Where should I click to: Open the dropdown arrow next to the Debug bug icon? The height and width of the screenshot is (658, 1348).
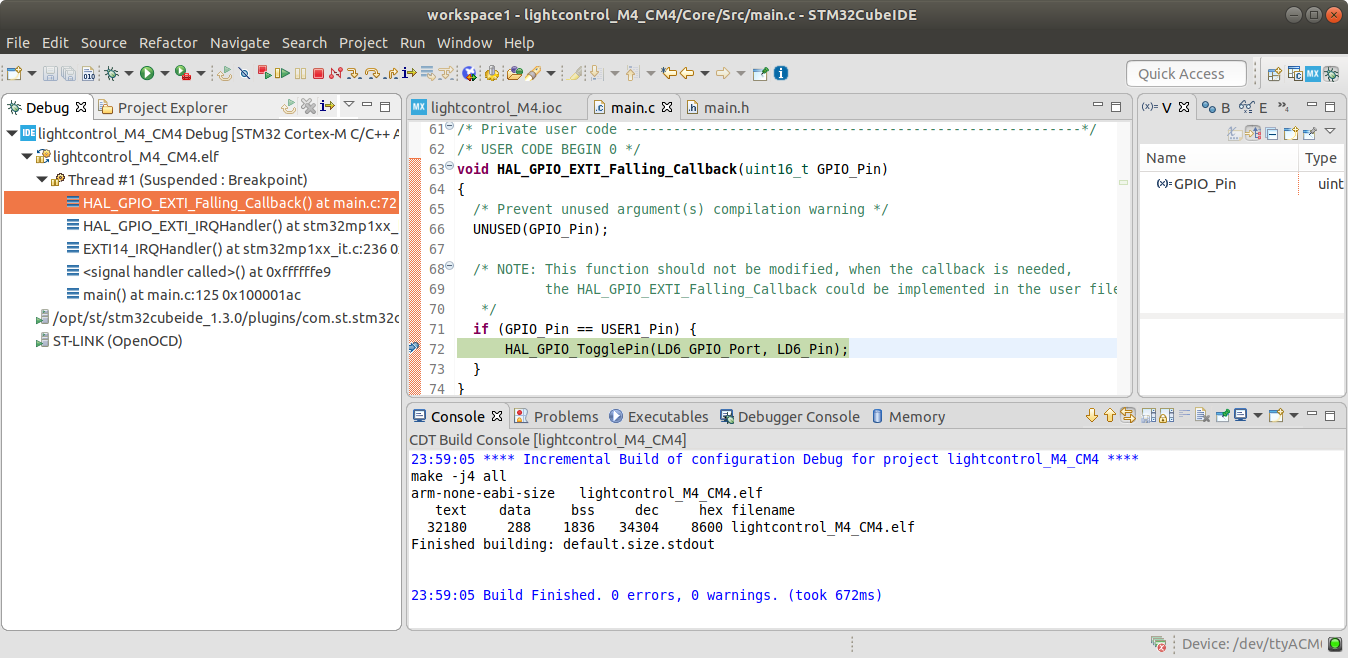[128, 73]
